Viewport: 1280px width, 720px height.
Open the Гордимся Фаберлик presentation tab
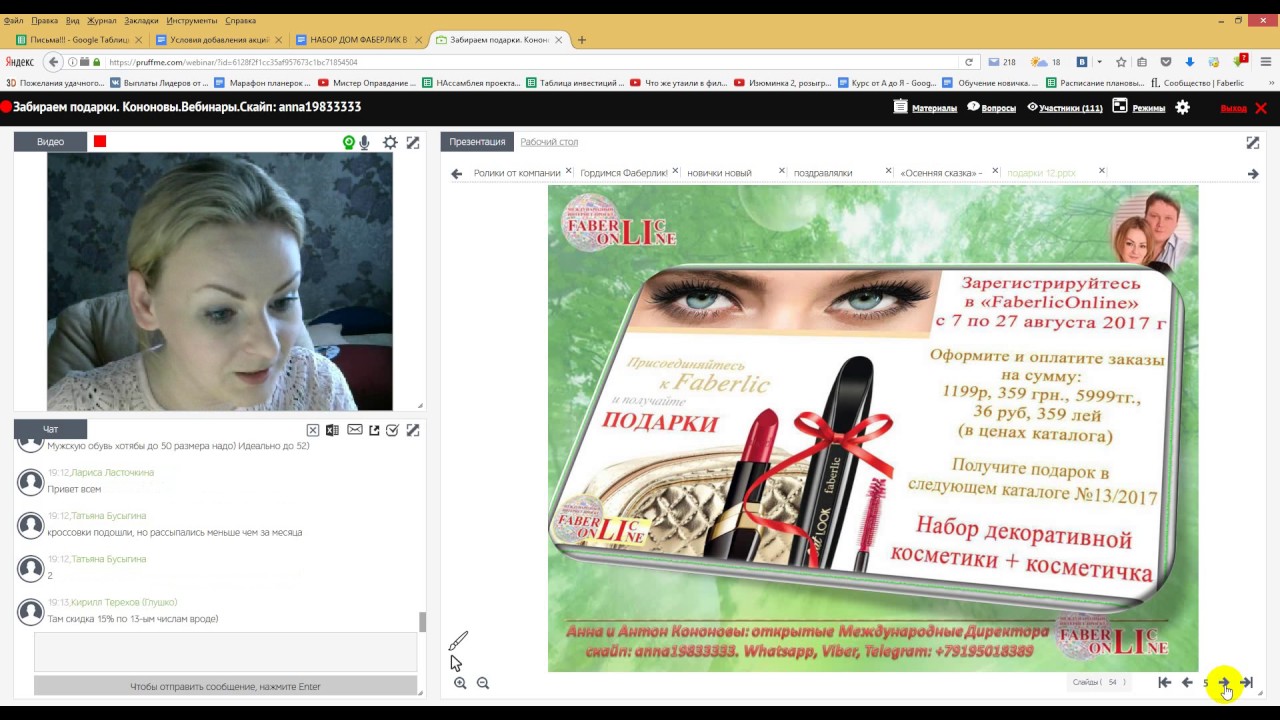[624, 173]
